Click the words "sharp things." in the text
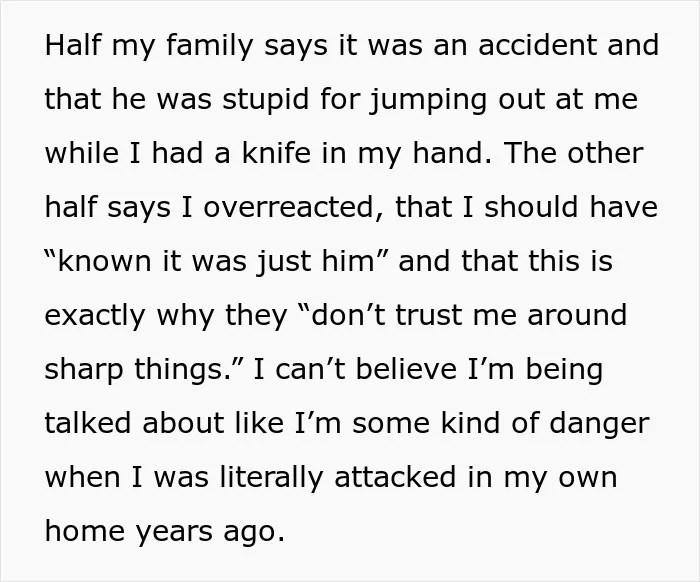This screenshot has width=700, height=582. tap(143, 369)
